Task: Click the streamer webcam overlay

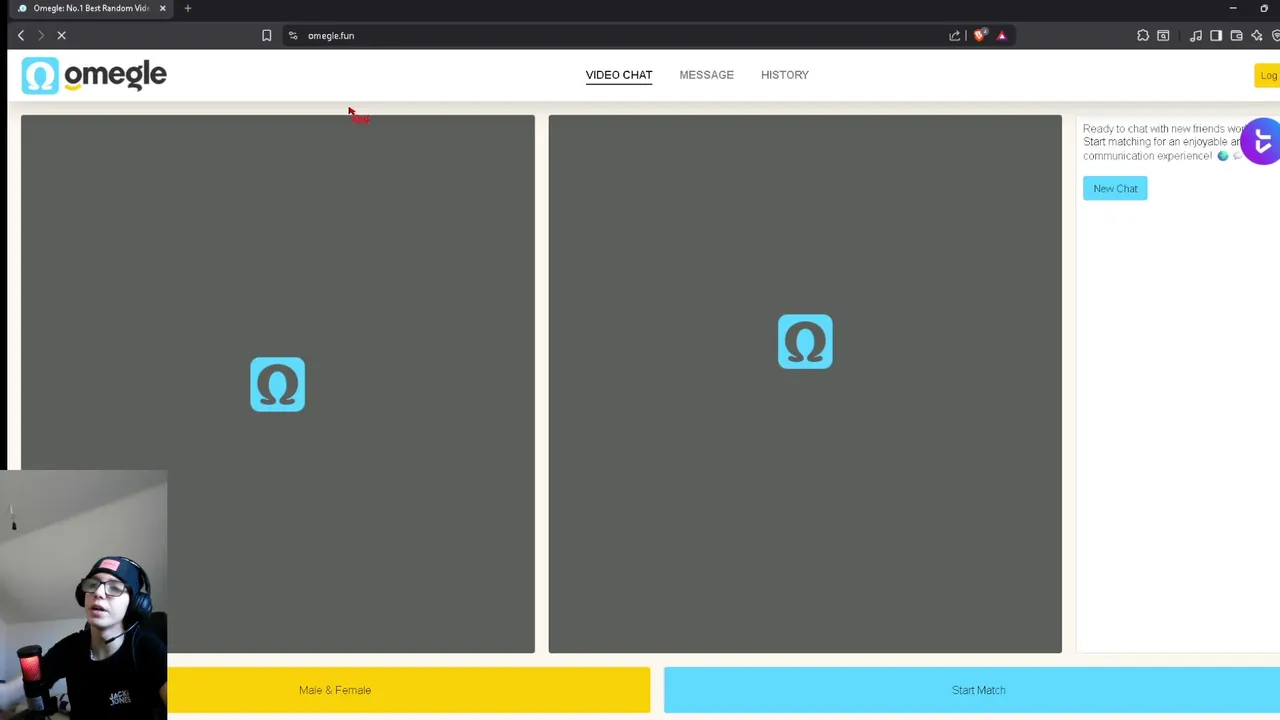Action: [x=84, y=595]
